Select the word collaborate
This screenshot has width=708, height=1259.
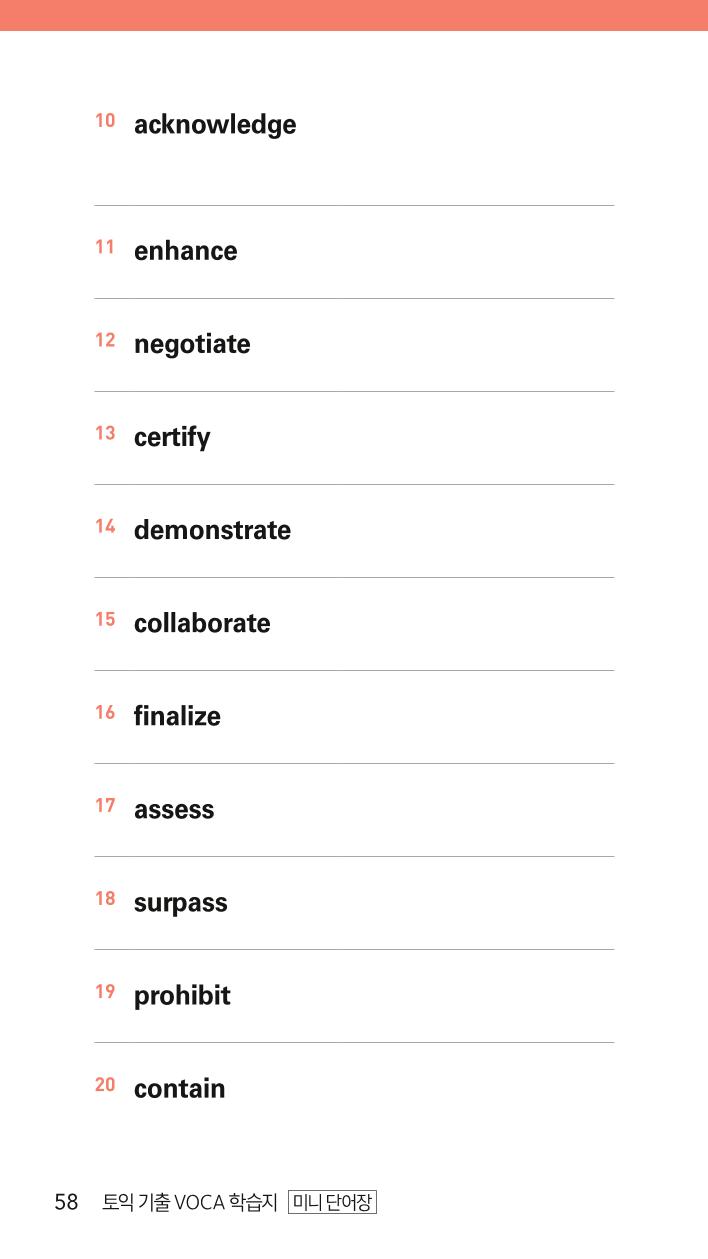click(x=202, y=623)
